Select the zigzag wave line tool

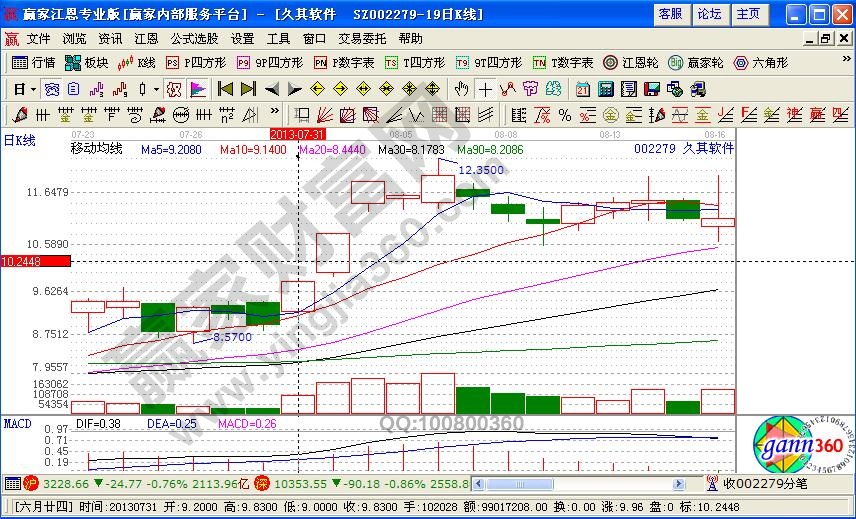[417, 115]
